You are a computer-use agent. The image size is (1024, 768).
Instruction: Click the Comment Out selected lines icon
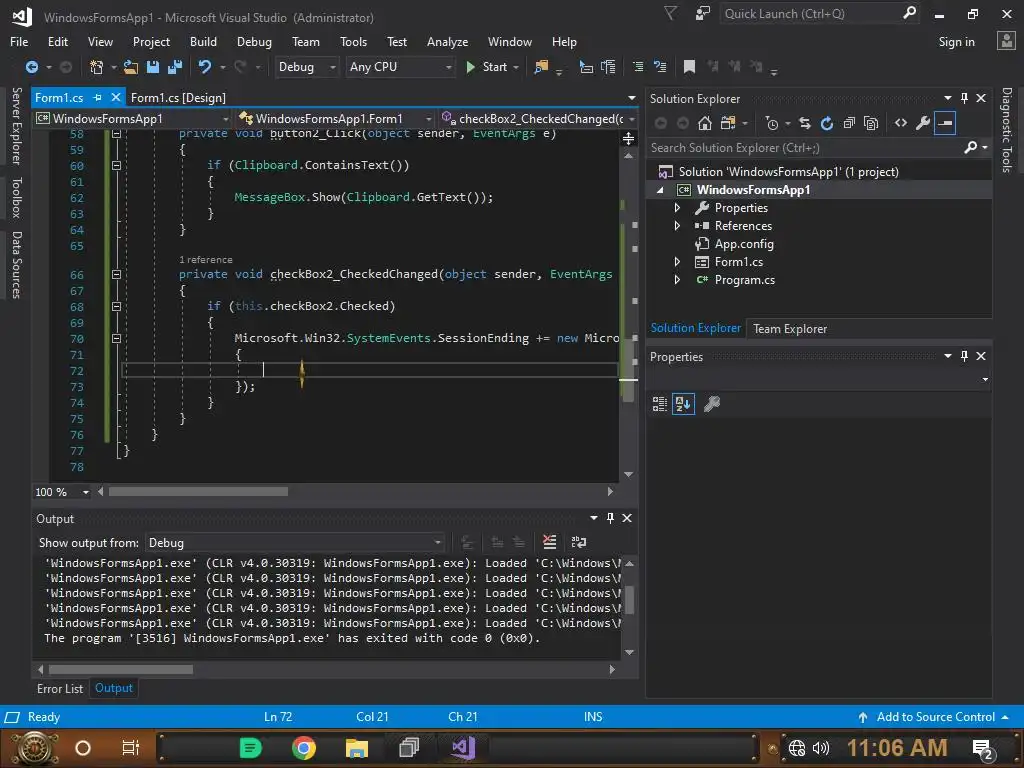click(638, 67)
